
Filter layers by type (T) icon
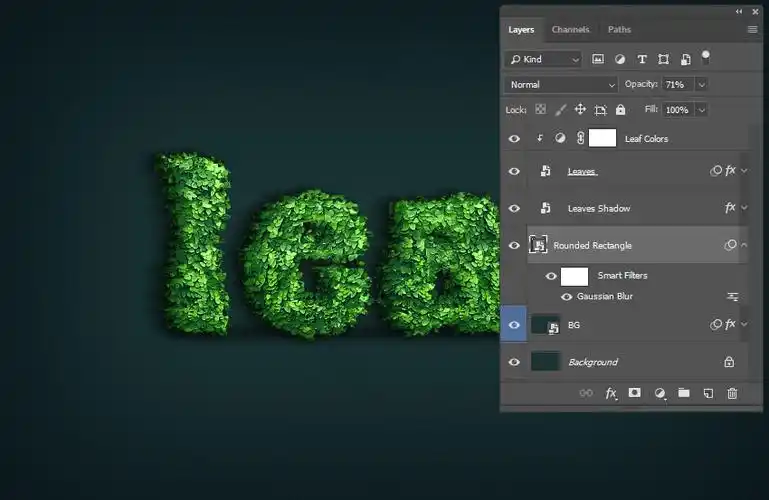(642, 60)
